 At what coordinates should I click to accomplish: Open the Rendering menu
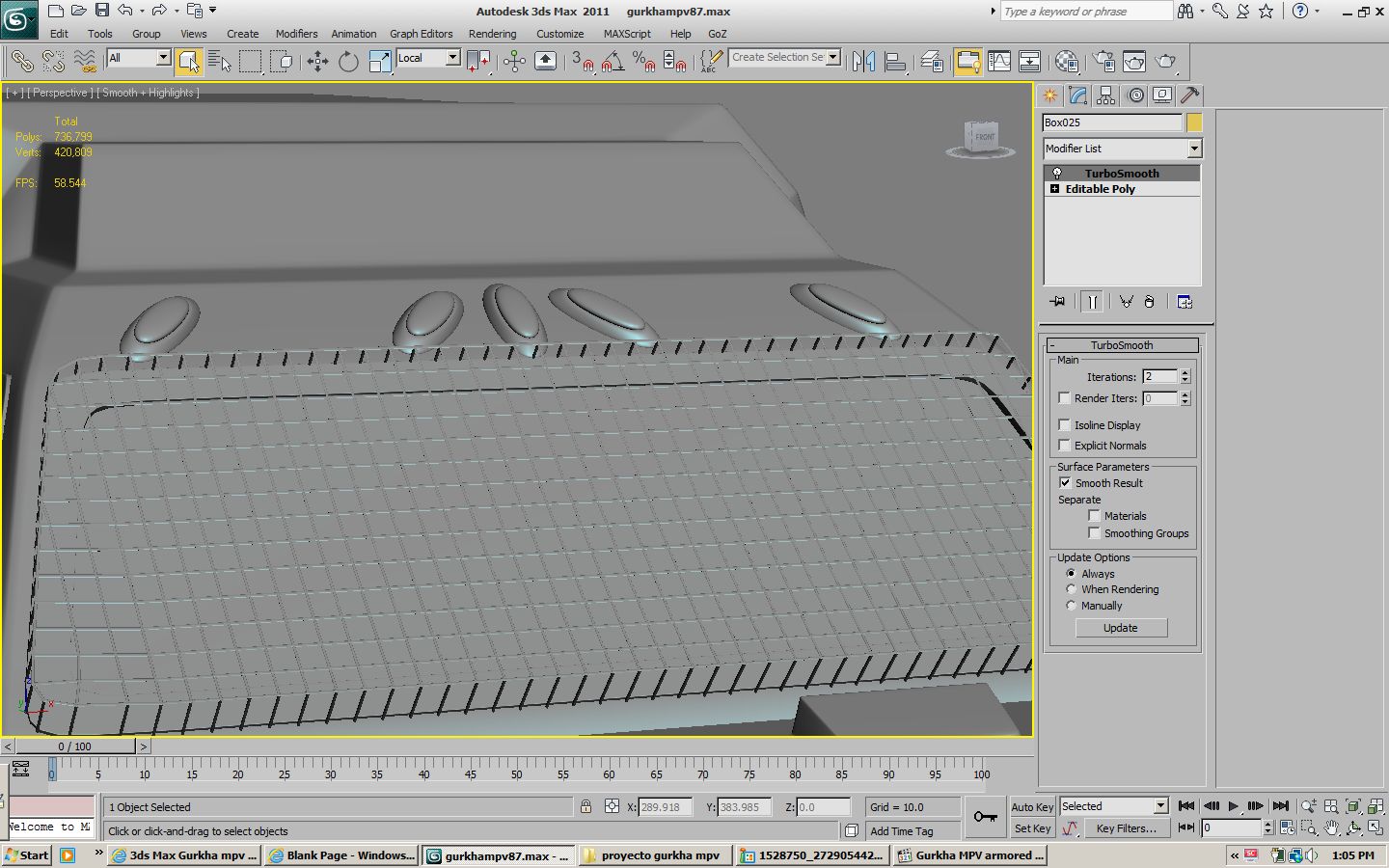pyautogui.click(x=492, y=34)
